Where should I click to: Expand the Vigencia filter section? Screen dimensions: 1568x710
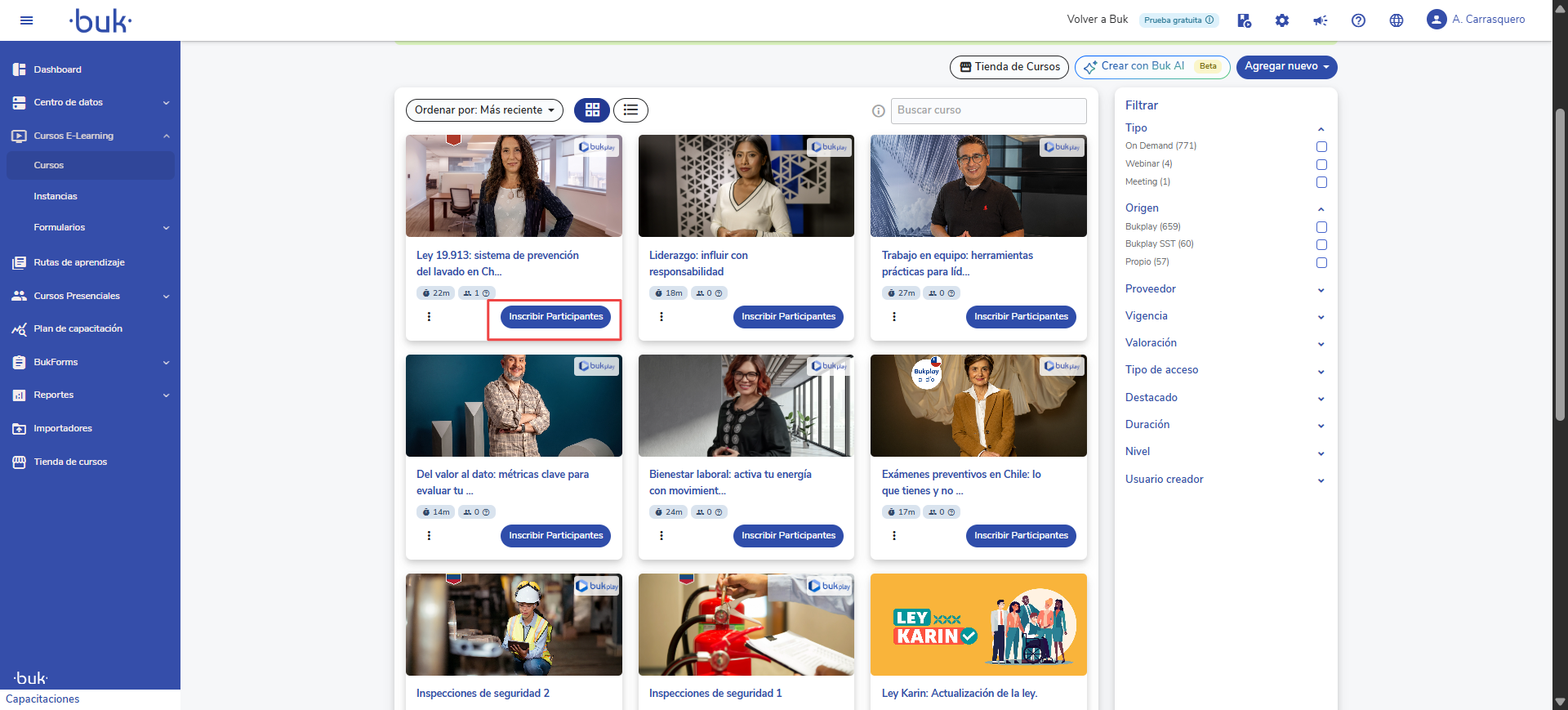[x=1321, y=317]
